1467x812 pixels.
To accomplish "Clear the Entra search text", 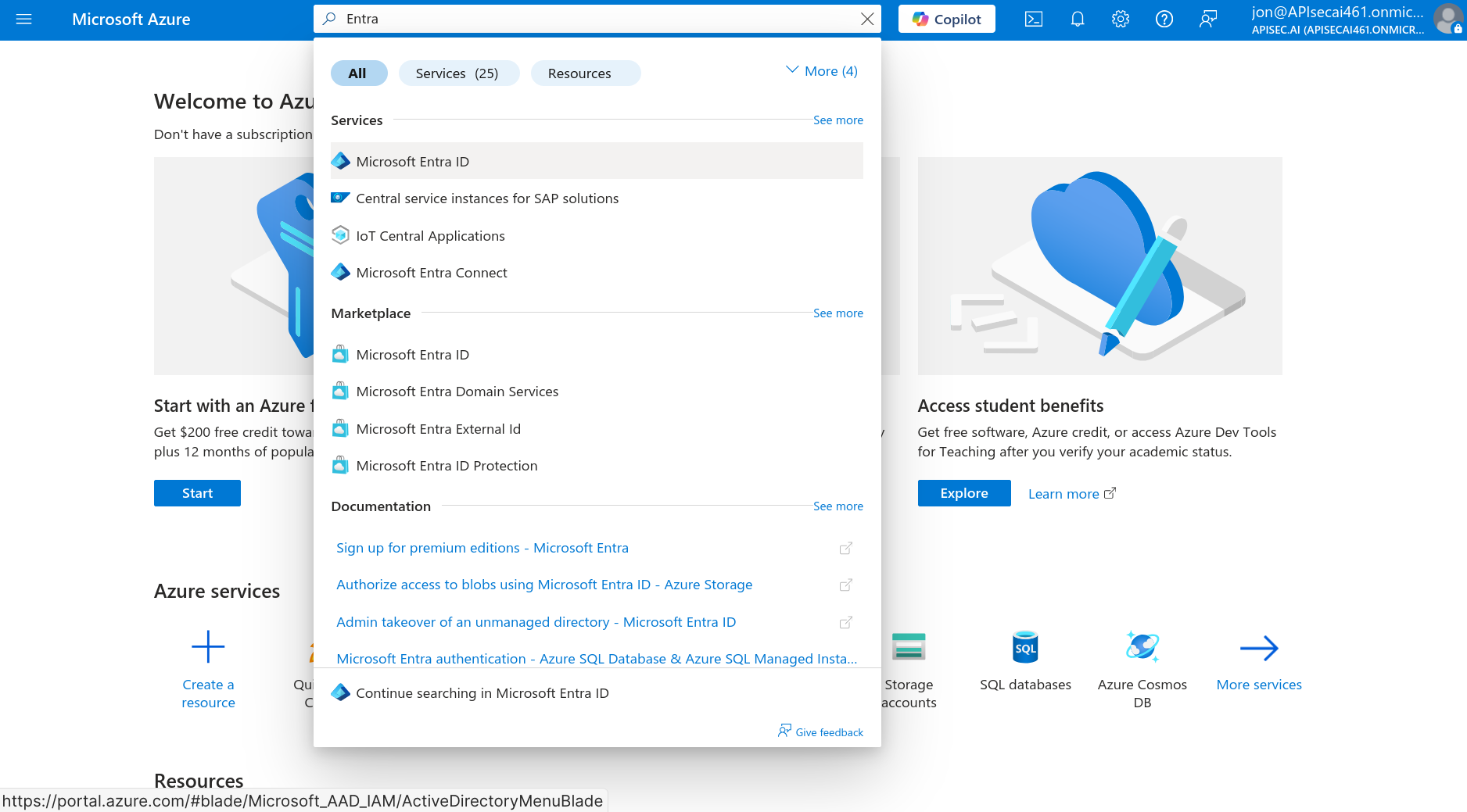I will 867,19.
